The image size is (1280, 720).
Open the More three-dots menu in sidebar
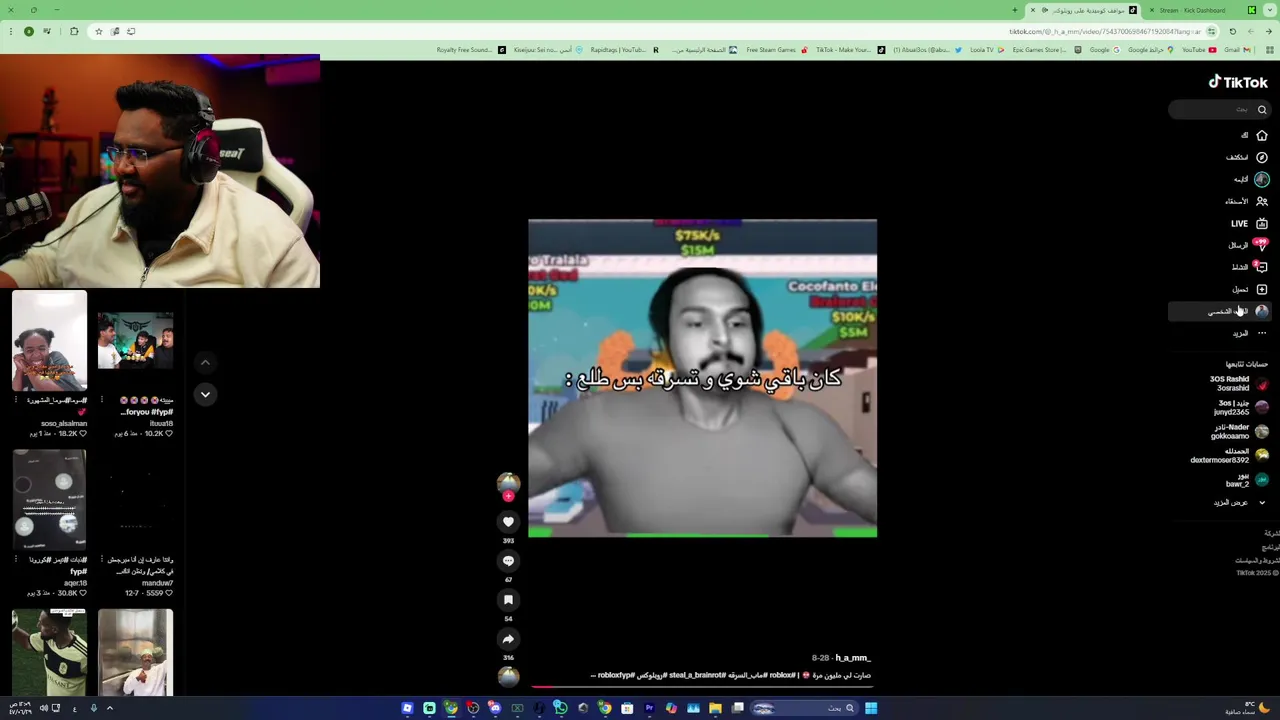[1262, 333]
